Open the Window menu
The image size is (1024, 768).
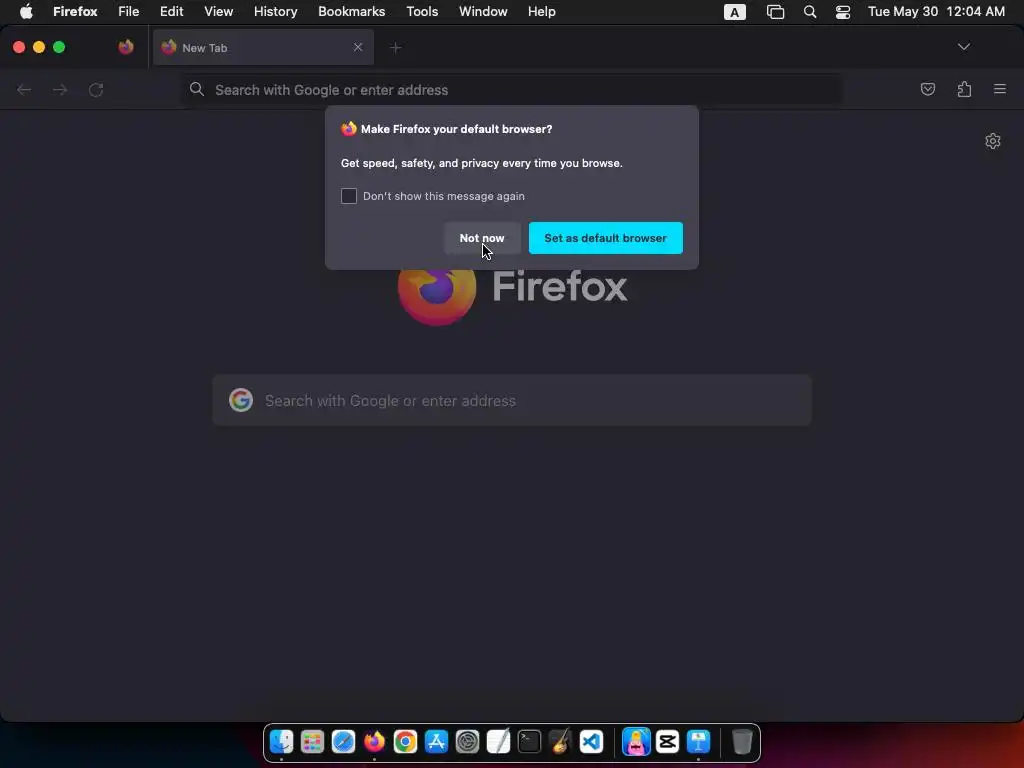(x=483, y=11)
